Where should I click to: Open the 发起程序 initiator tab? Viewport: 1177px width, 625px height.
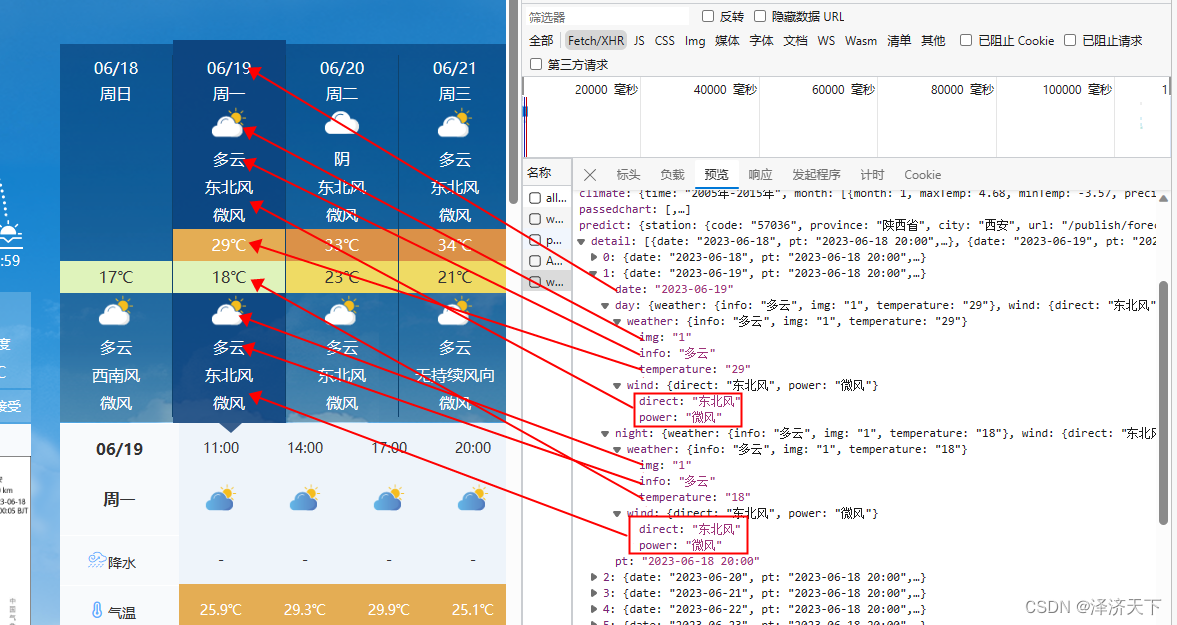point(816,175)
